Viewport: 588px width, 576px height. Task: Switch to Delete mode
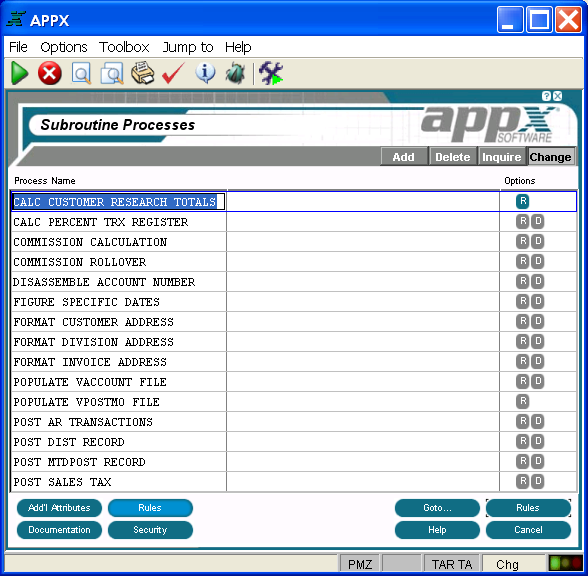[x=453, y=157]
